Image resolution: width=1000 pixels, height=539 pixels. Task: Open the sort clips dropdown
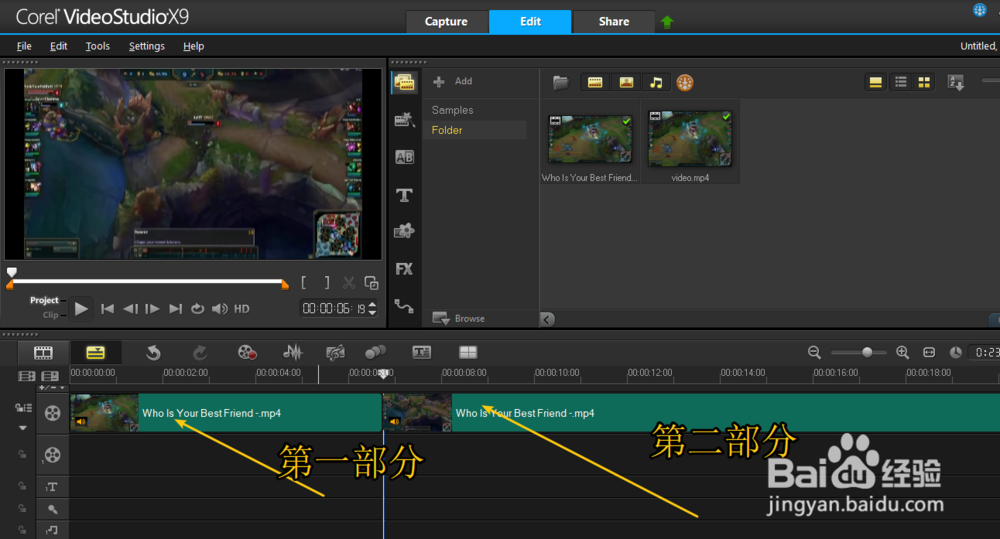coord(955,82)
